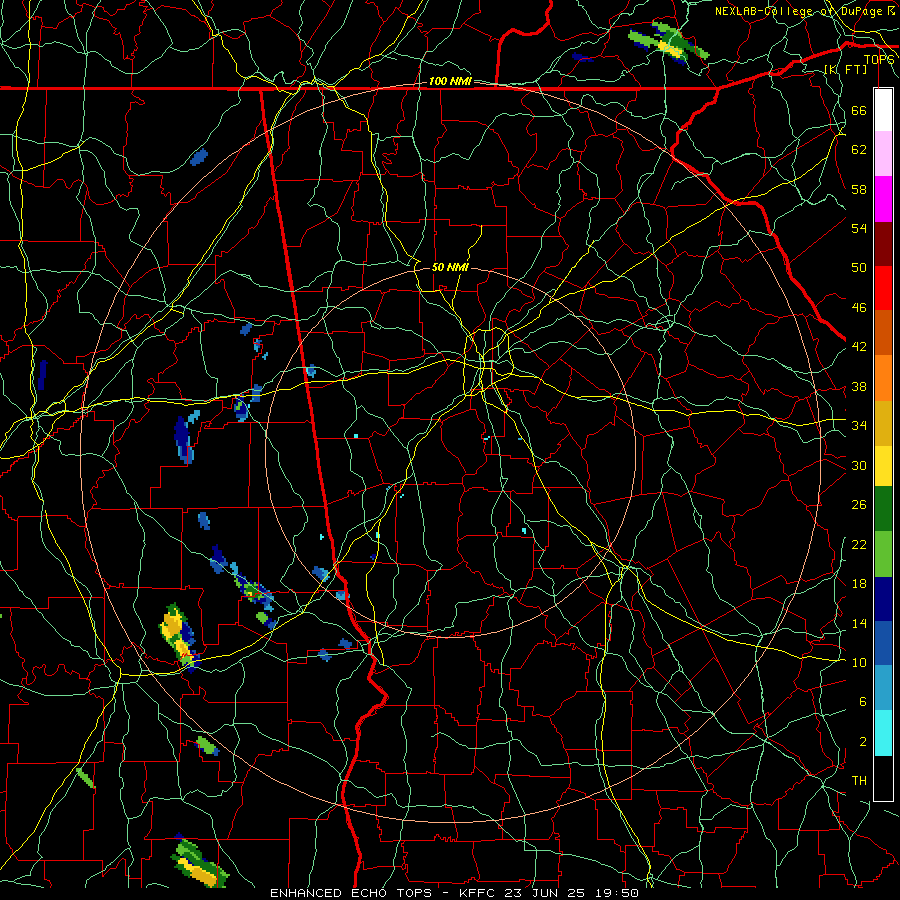Click the bright red legend swatch
The width and height of the screenshot is (900, 900).
point(883,288)
